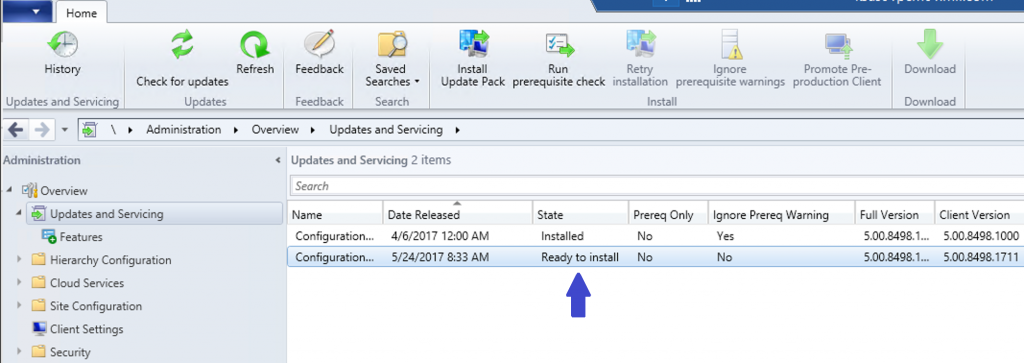Expand arrow after Overview breadcrumb
The image size is (1024, 363).
[x=313, y=130]
